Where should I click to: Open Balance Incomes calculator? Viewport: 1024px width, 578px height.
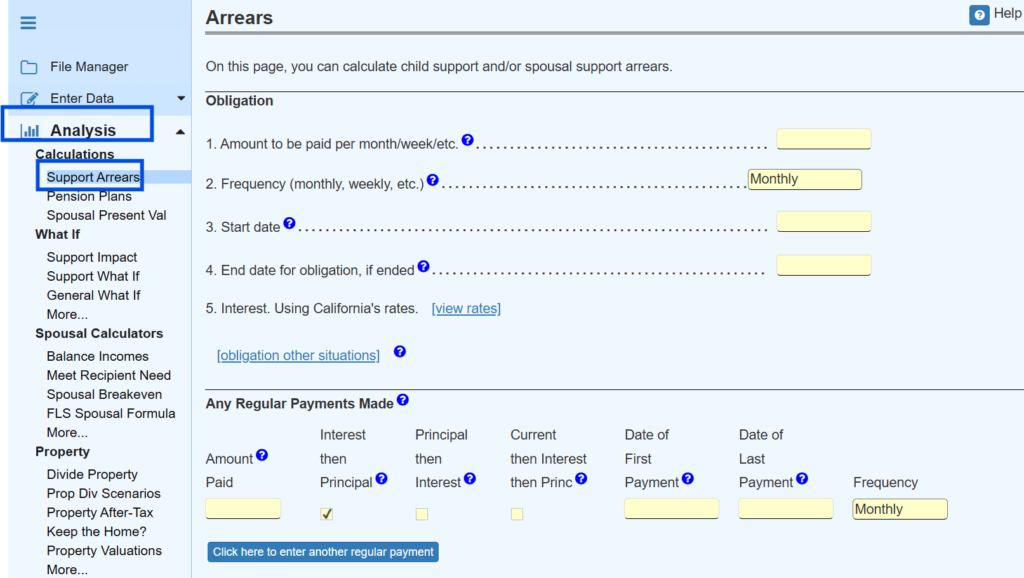[x=97, y=357]
